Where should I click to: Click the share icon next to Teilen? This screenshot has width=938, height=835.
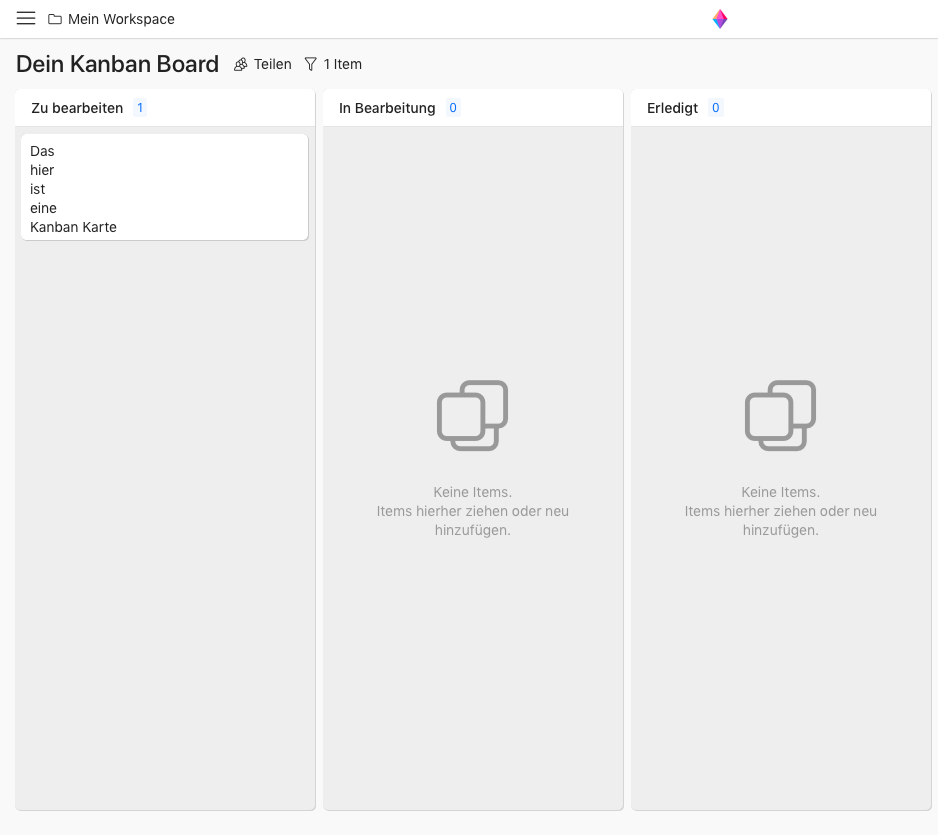[x=240, y=65]
